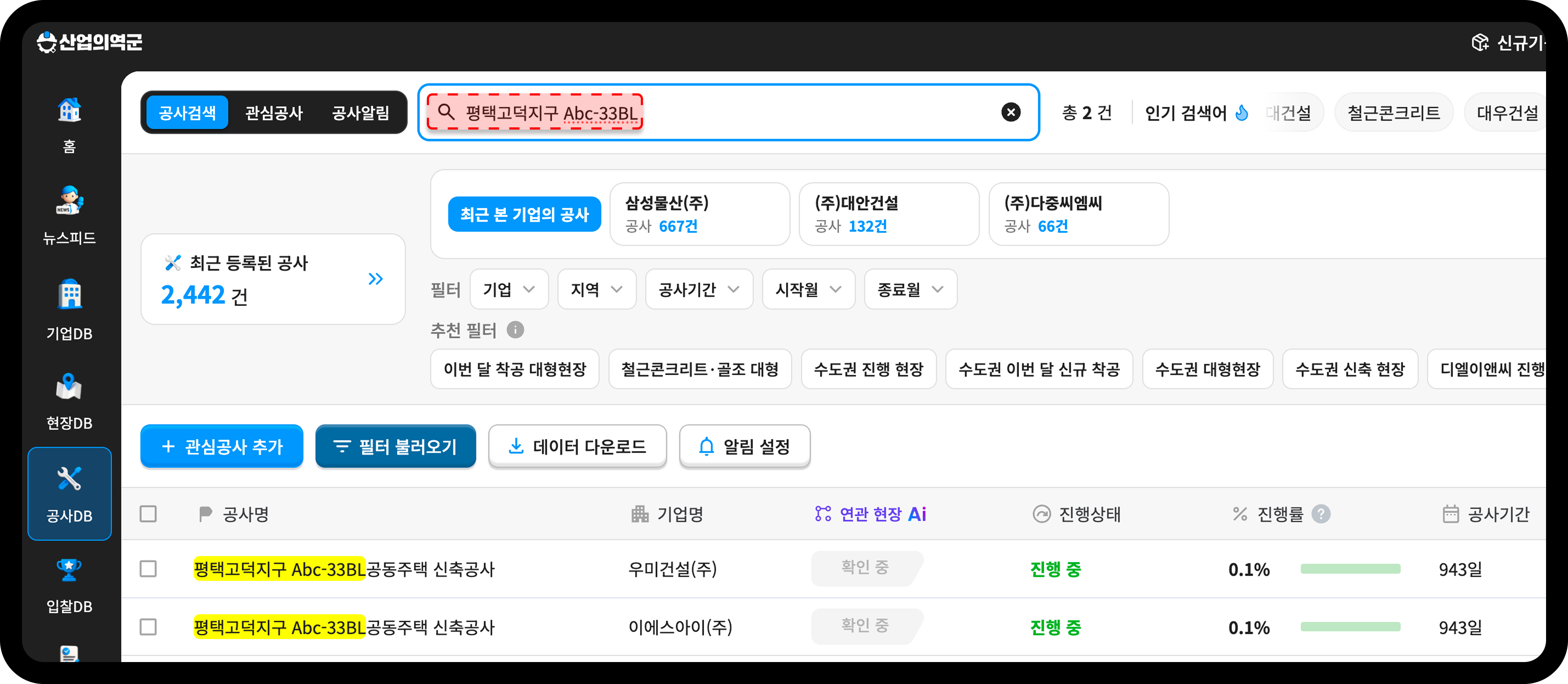Click the 알림 설정 button
The image size is (1568, 684).
click(744, 446)
